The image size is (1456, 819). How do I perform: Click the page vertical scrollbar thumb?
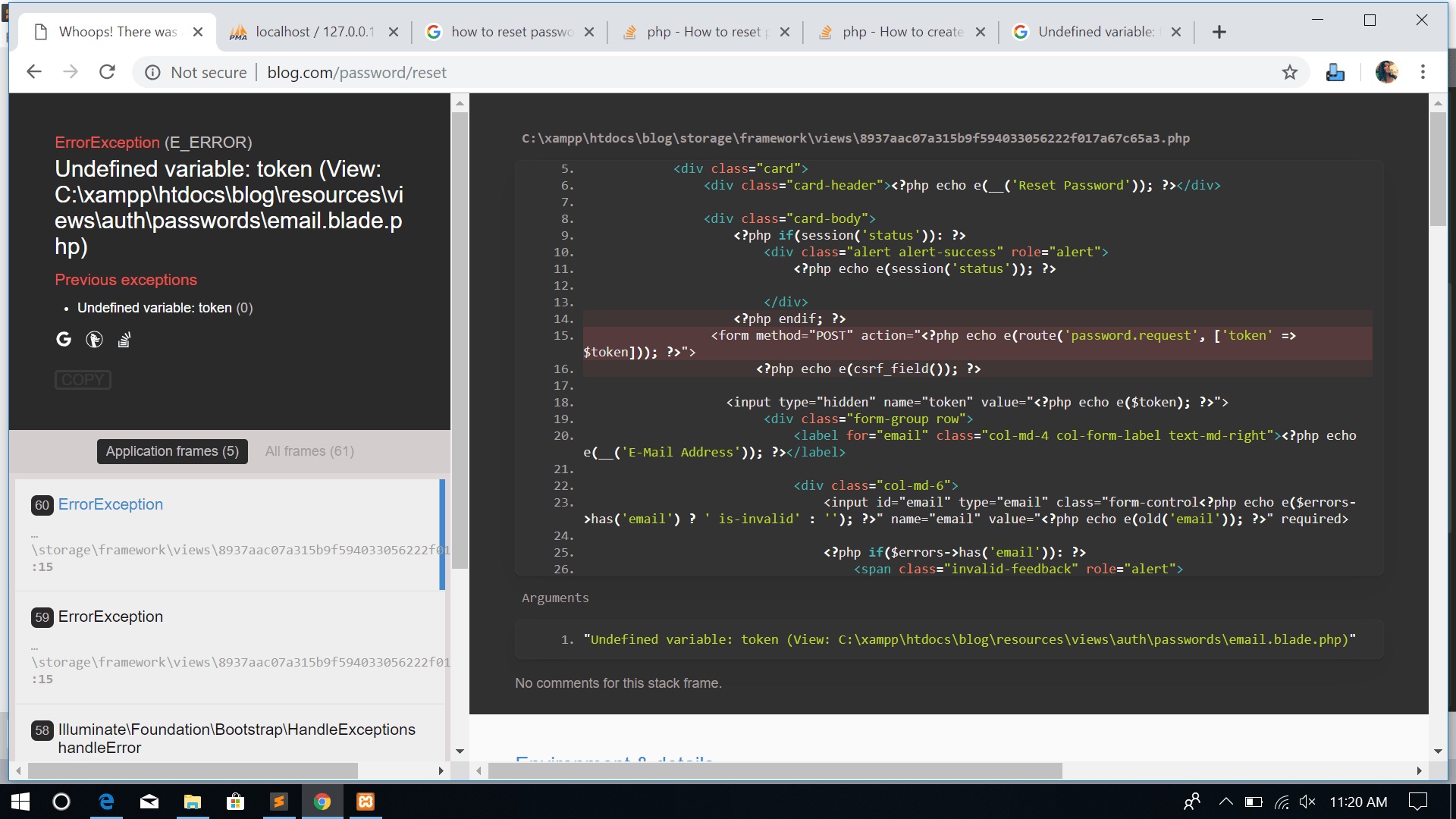tap(1438, 169)
